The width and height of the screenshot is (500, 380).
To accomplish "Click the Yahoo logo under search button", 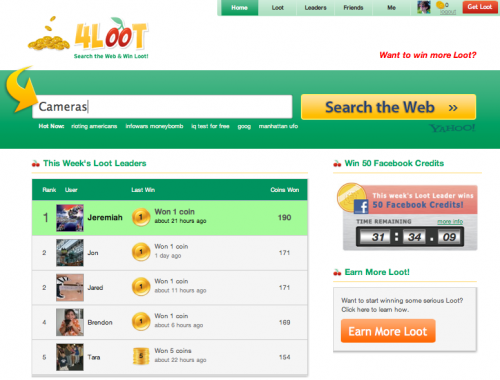I will (x=452, y=128).
